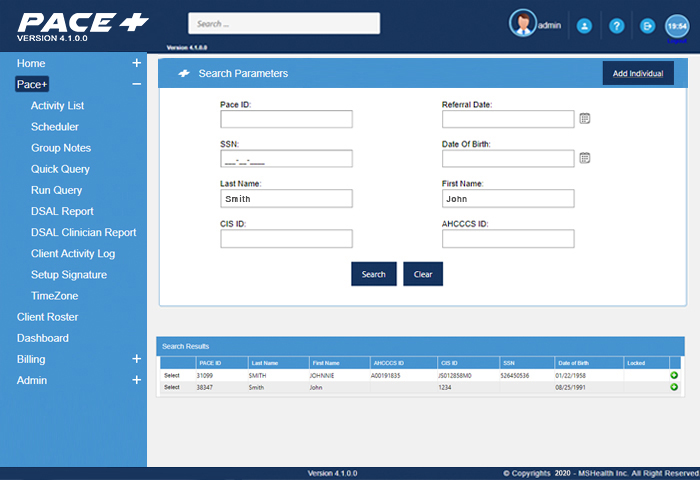This screenshot has height=480, width=700.
Task: Click SSN cell 526450536
Action: [x=514, y=376]
